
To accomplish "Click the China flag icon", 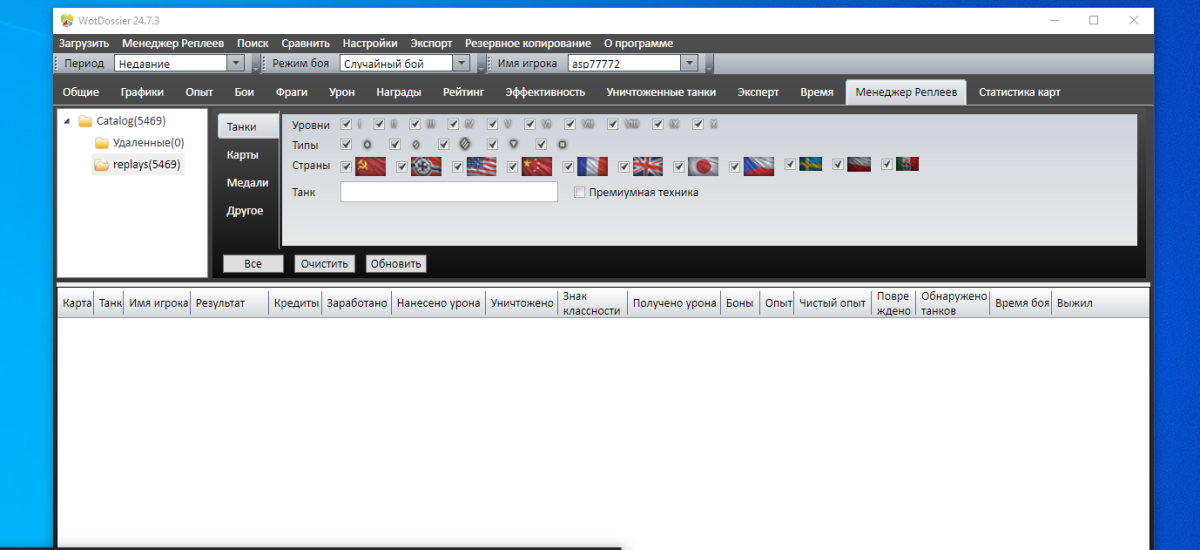I will click(x=537, y=166).
